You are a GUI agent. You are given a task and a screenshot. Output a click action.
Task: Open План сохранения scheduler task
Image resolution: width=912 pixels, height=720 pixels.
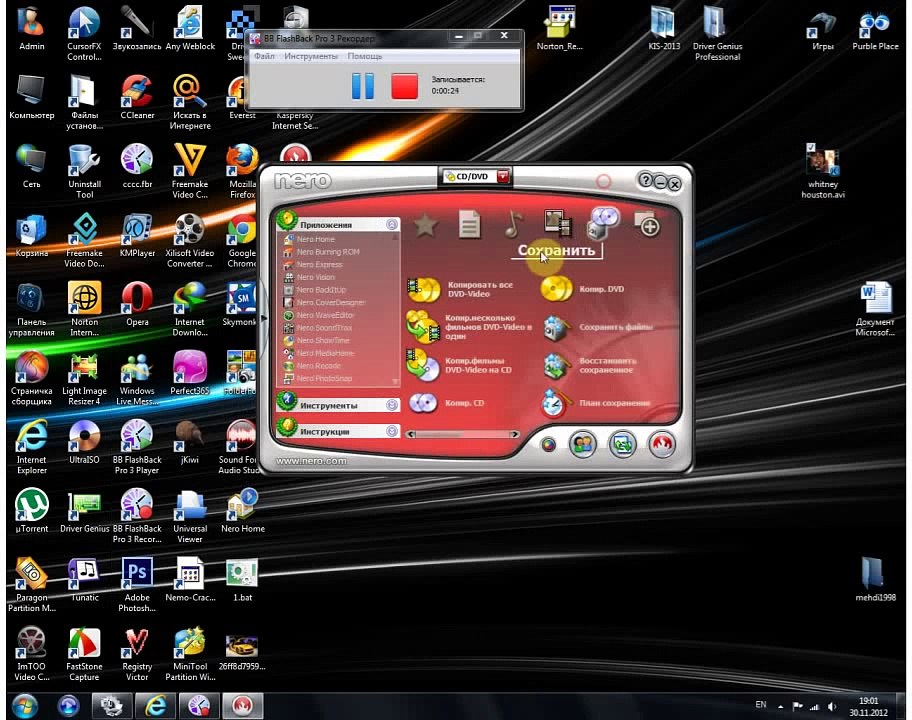click(597, 403)
